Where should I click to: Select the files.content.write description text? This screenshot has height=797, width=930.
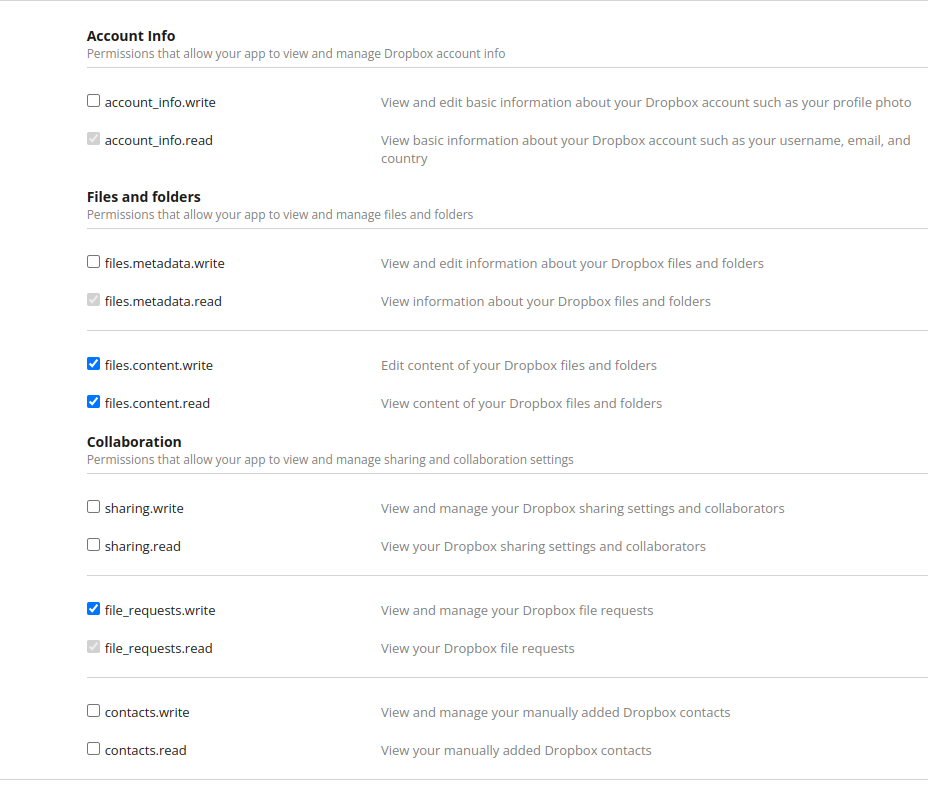coord(518,364)
